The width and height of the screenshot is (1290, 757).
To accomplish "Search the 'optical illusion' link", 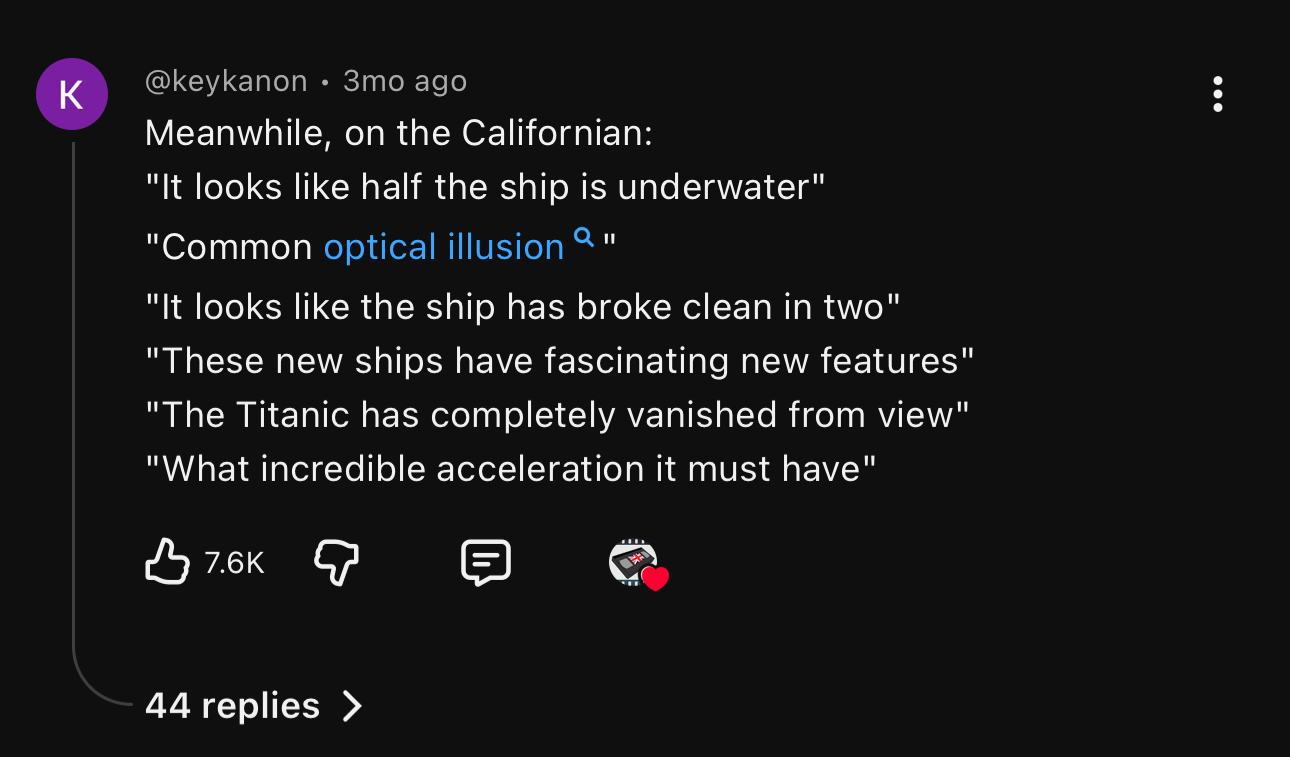I will 444,247.
